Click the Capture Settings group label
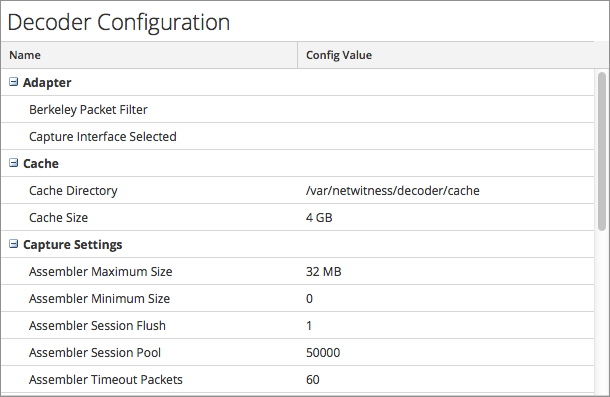610x397 pixels. (x=72, y=245)
